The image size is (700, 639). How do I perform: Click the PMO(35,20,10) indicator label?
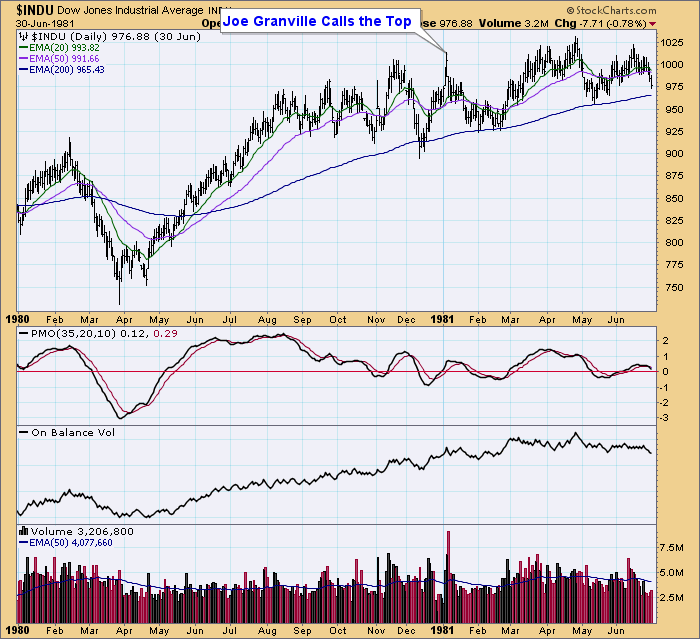coord(73,333)
